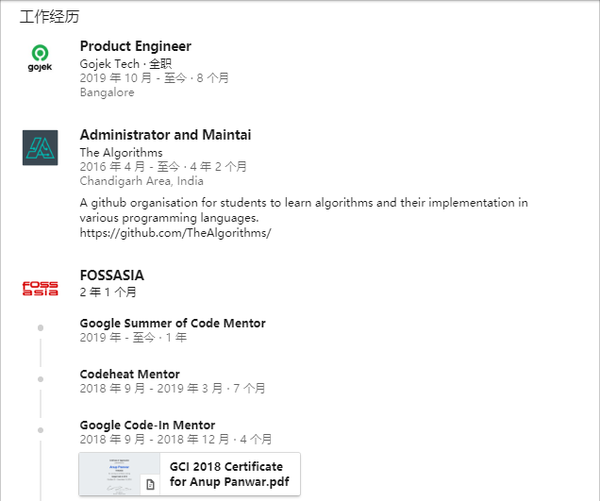The image size is (600, 501).
Task: Open GCI 2018 Certificate thumbnail preview
Action: [x=119, y=474]
